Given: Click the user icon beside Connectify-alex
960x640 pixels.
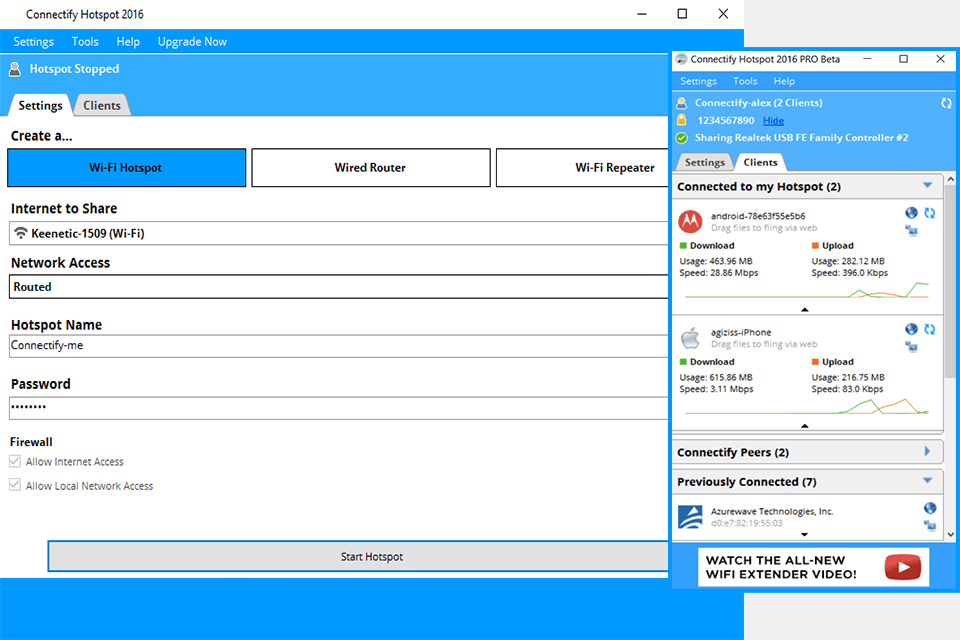Looking at the screenshot, I should (681, 103).
